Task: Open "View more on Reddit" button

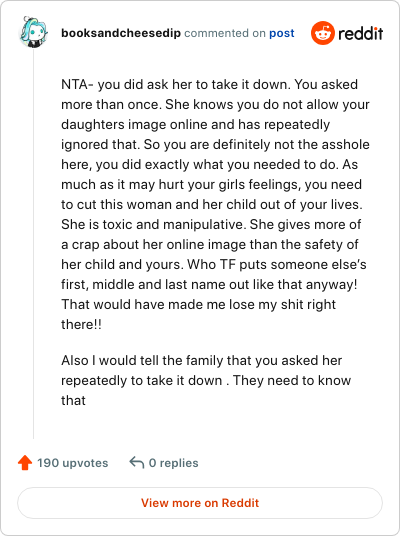Action: pyautogui.click(x=200, y=503)
